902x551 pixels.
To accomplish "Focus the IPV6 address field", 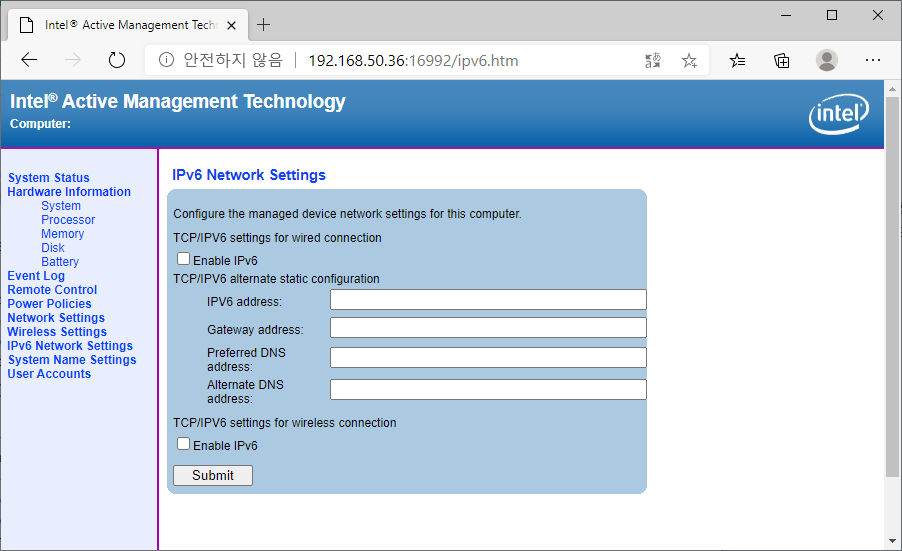I will click(488, 300).
